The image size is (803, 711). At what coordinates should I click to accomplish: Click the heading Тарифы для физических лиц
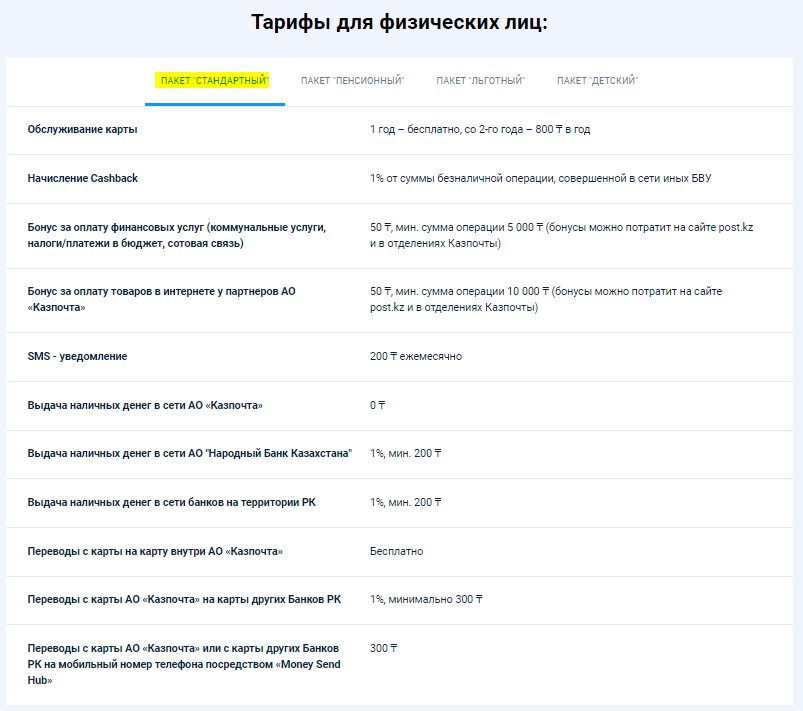[399, 23]
